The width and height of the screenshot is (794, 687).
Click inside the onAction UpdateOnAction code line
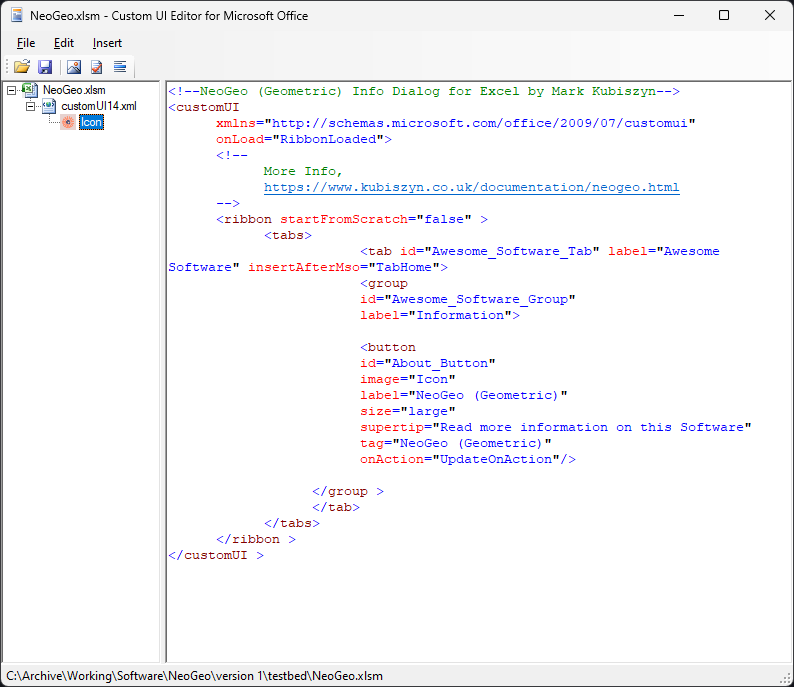pyautogui.click(x=467, y=459)
